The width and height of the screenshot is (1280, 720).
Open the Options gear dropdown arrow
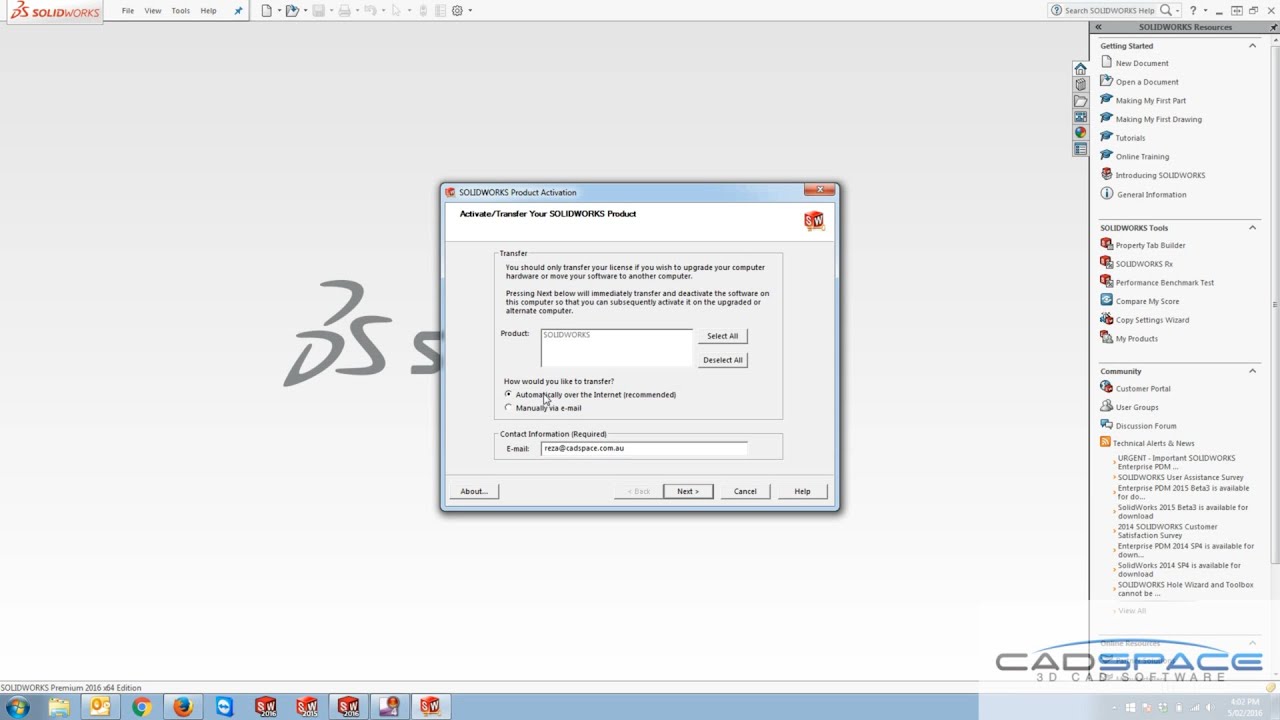click(x=470, y=10)
